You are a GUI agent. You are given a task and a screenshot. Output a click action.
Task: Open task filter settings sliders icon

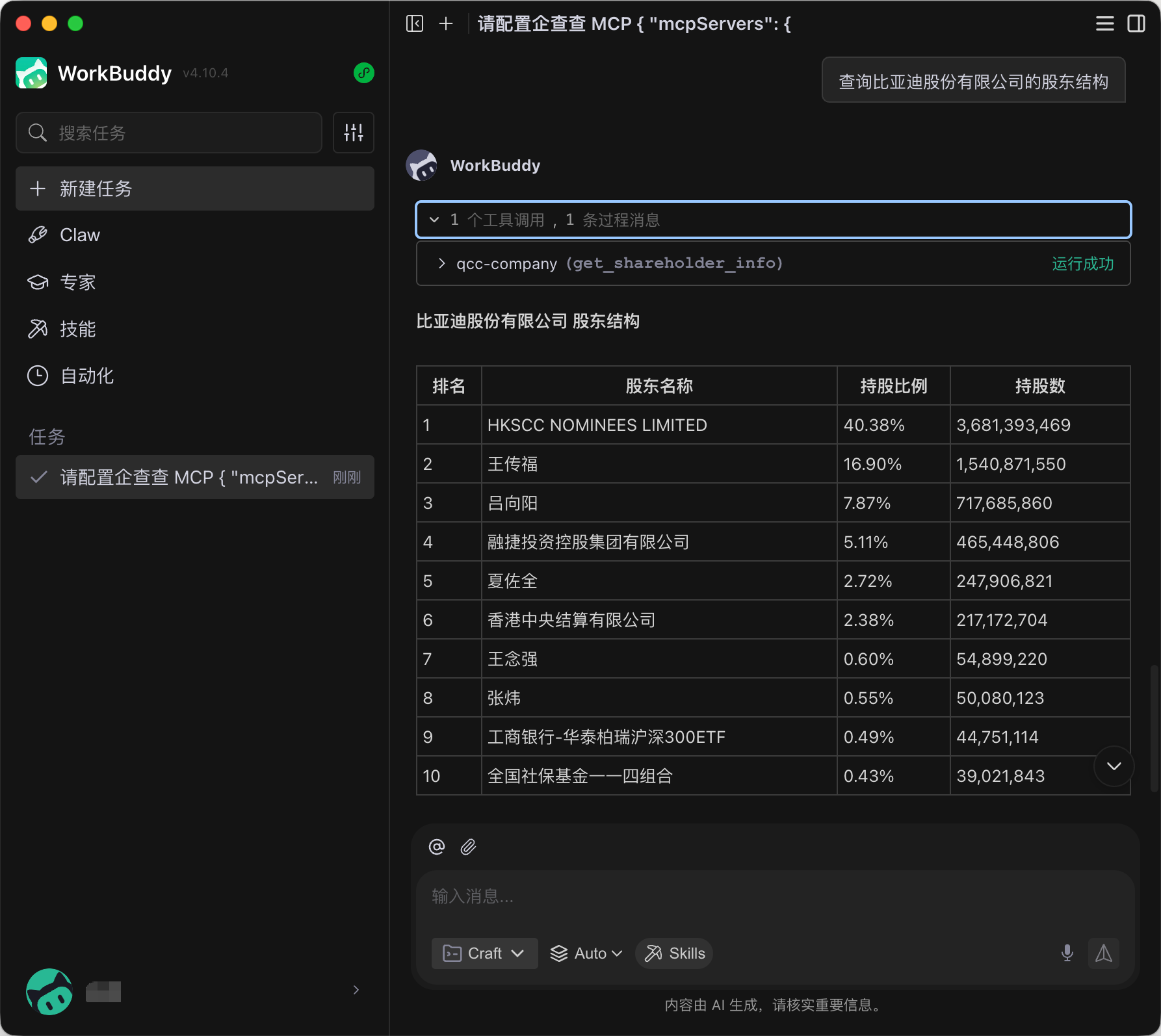click(x=354, y=133)
